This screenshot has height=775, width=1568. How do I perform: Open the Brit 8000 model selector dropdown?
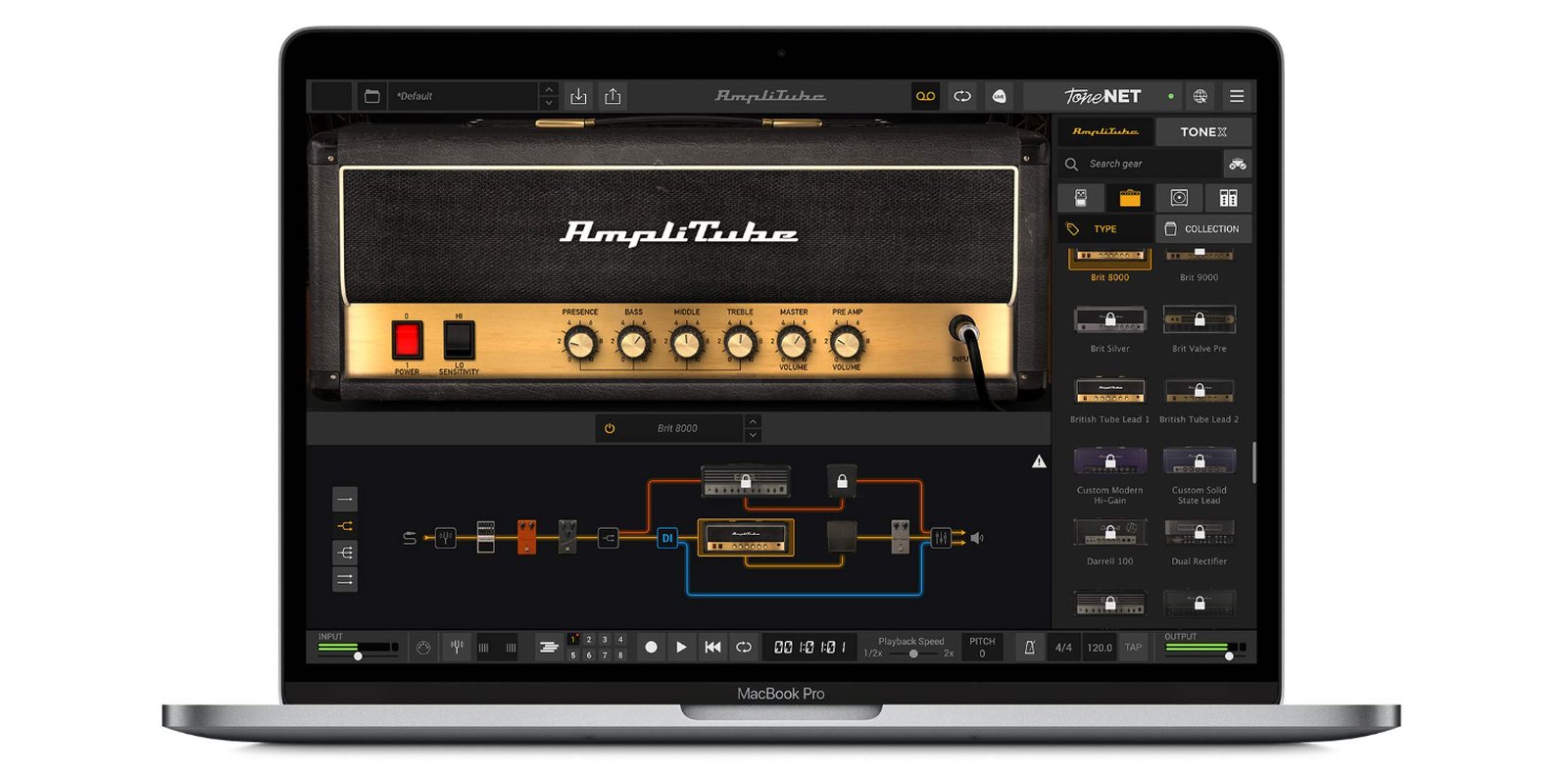pos(677,428)
